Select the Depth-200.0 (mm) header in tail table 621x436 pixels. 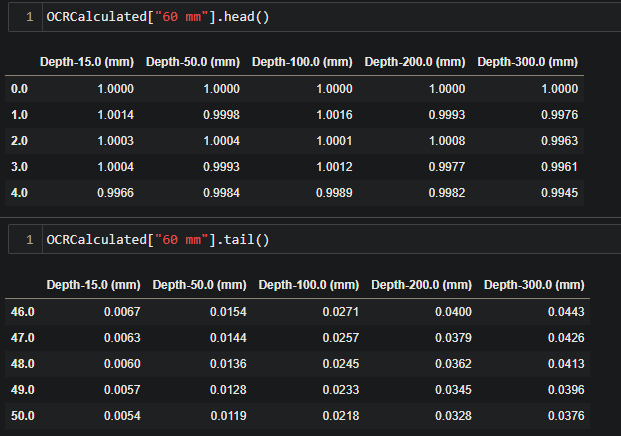tap(421, 285)
